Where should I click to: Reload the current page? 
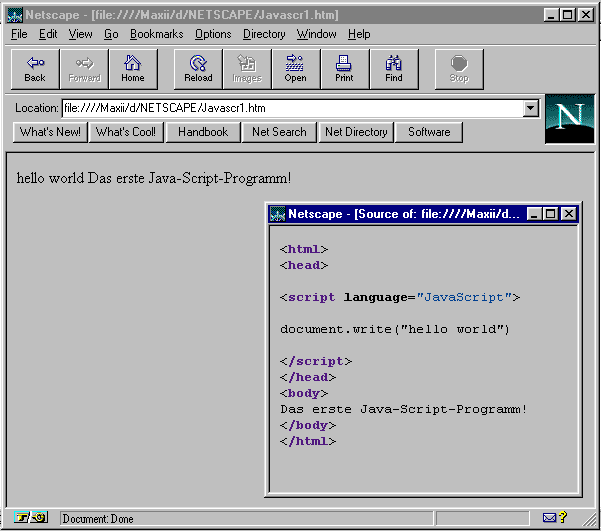click(x=198, y=69)
